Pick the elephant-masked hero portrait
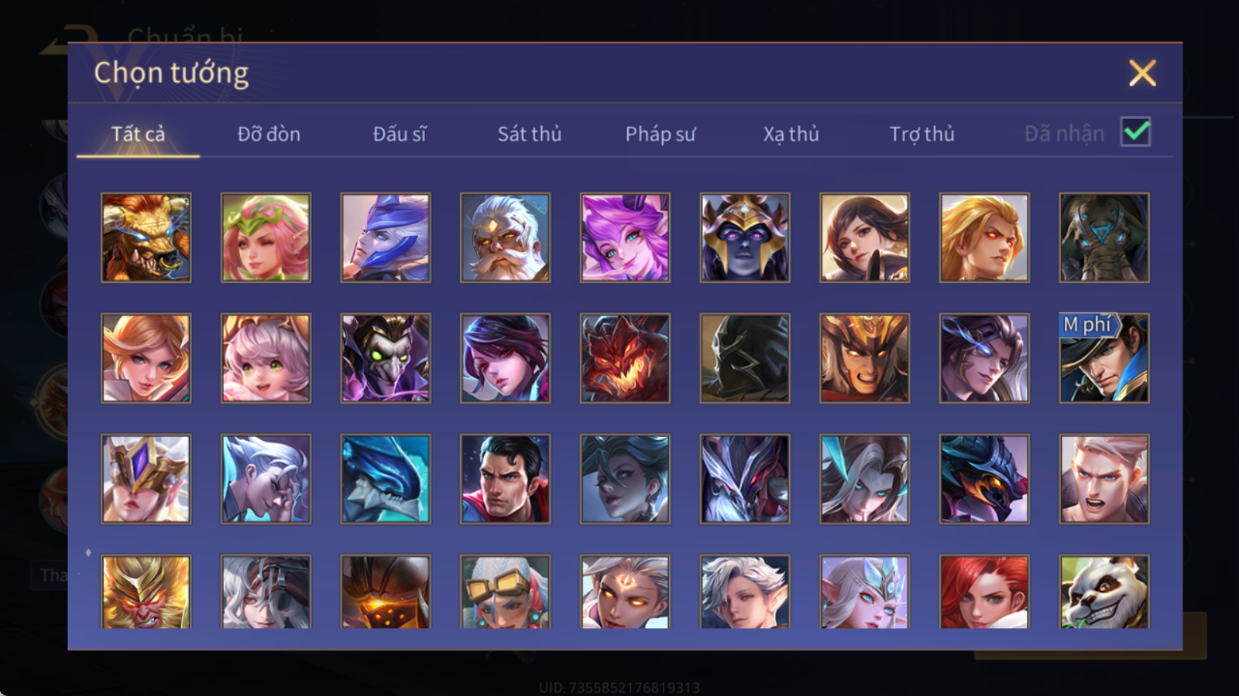This screenshot has width=1239, height=696. point(1104,238)
